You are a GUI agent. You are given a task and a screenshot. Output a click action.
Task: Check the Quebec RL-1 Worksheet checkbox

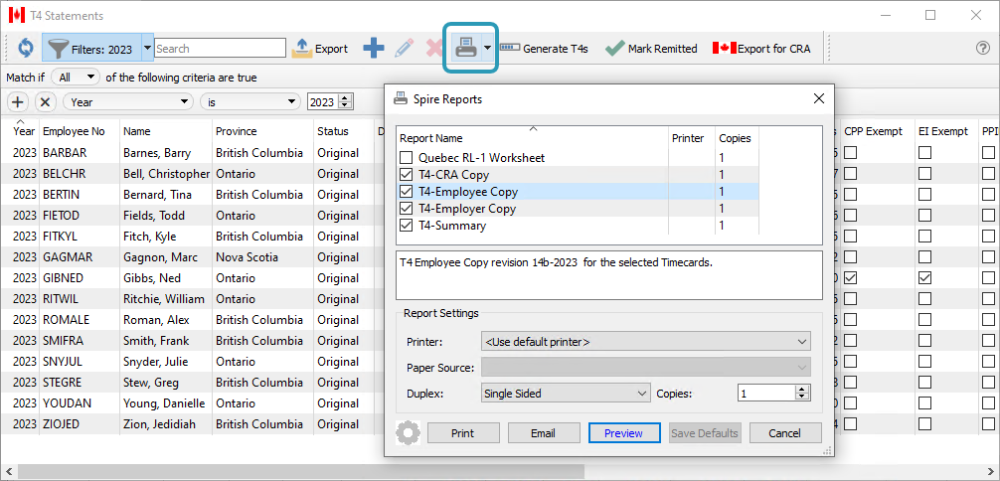tap(406, 158)
